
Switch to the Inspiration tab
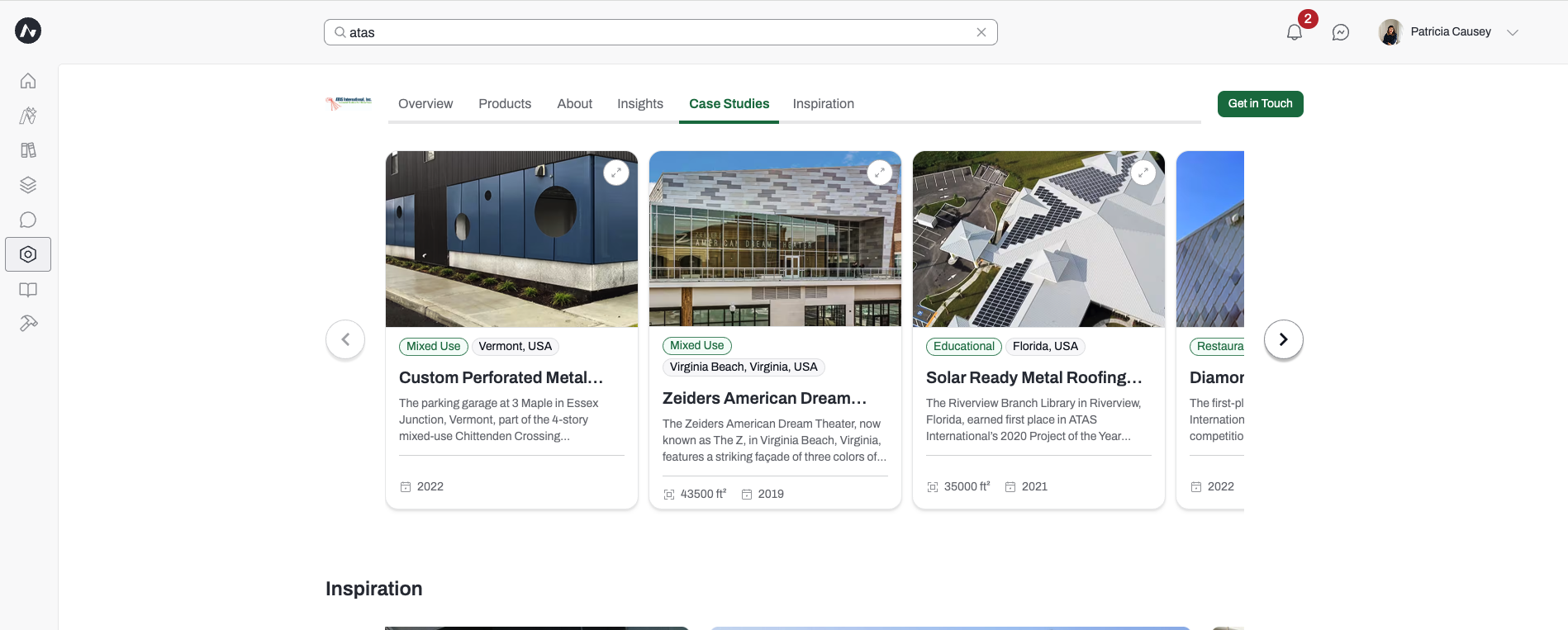pyautogui.click(x=824, y=104)
